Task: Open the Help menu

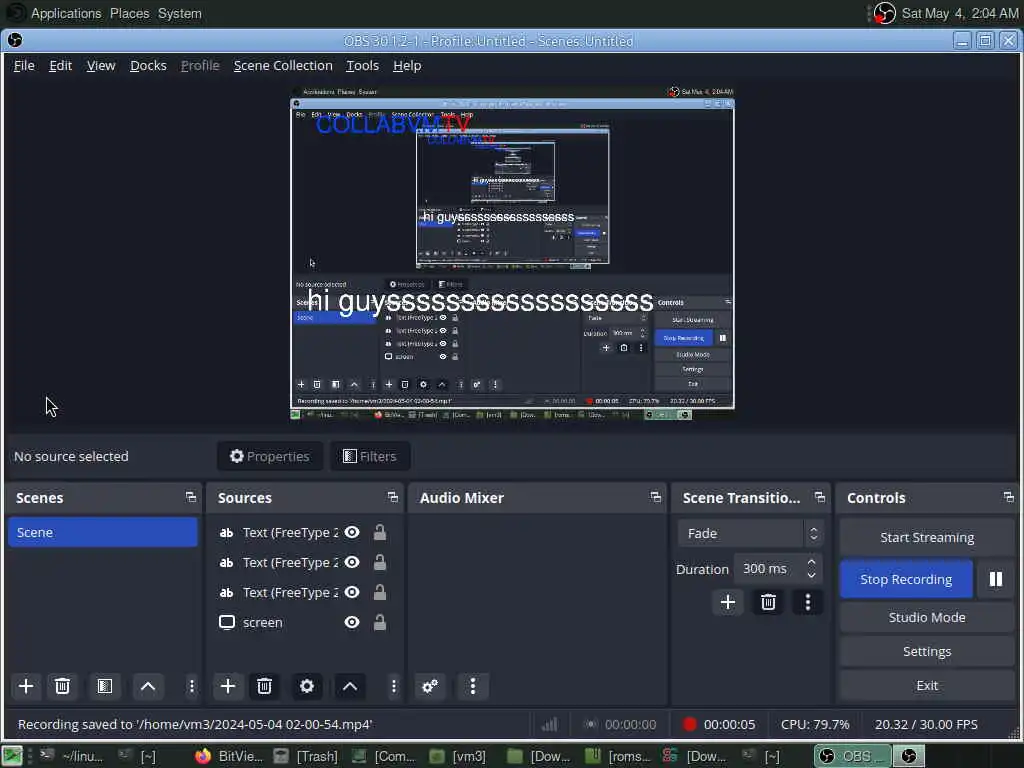Action: coord(407,65)
